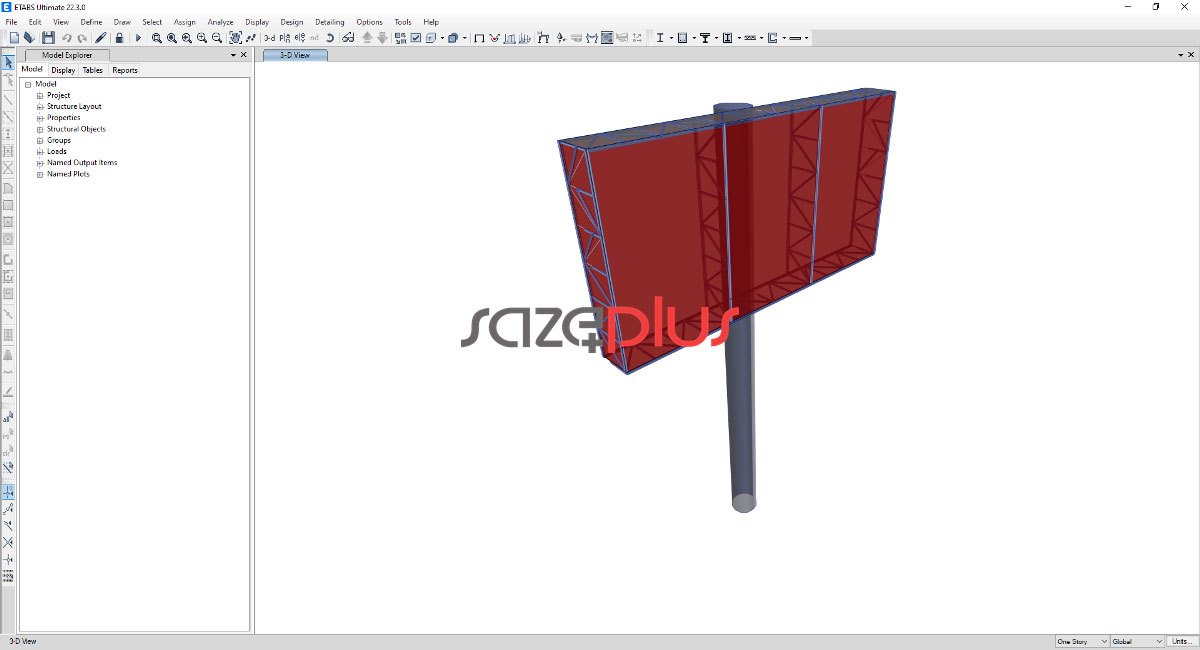This screenshot has height=650, width=1200.
Task: Open the One Story dropdown
Action: click(1082, 641)
